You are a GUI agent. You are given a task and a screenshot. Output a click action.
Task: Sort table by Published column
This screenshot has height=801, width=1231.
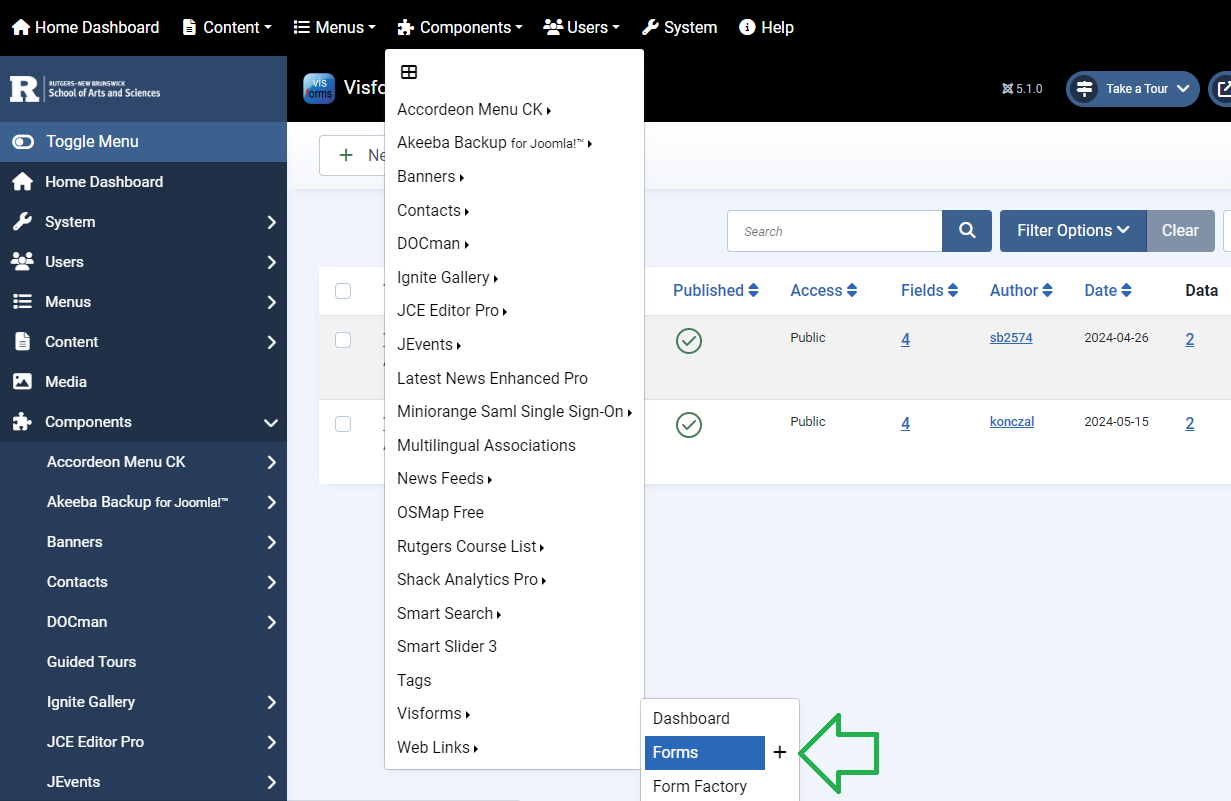coord(716,291)
